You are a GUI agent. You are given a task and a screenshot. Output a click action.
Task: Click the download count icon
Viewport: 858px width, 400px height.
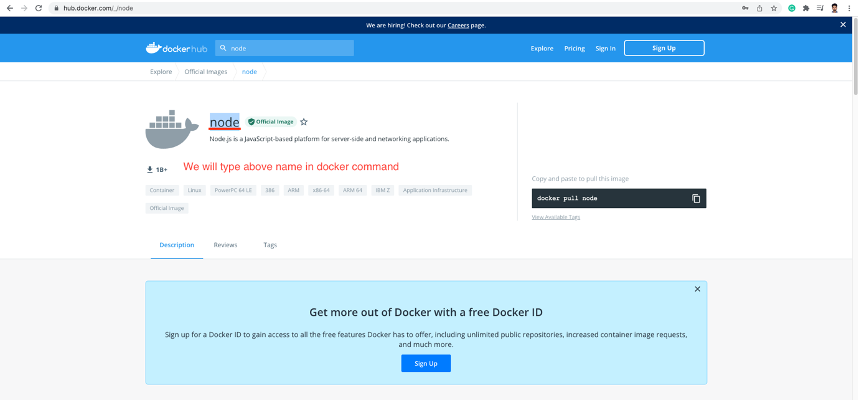(x=149, y=170)
